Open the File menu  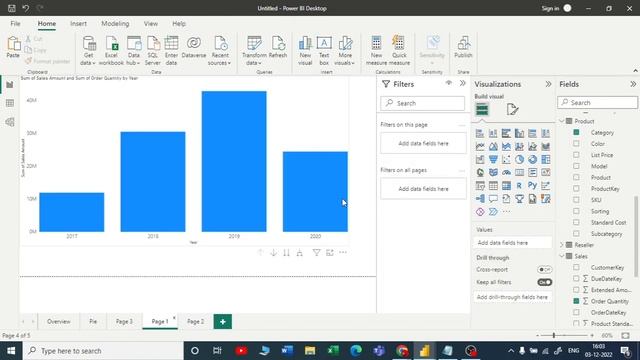click(16, 24)
